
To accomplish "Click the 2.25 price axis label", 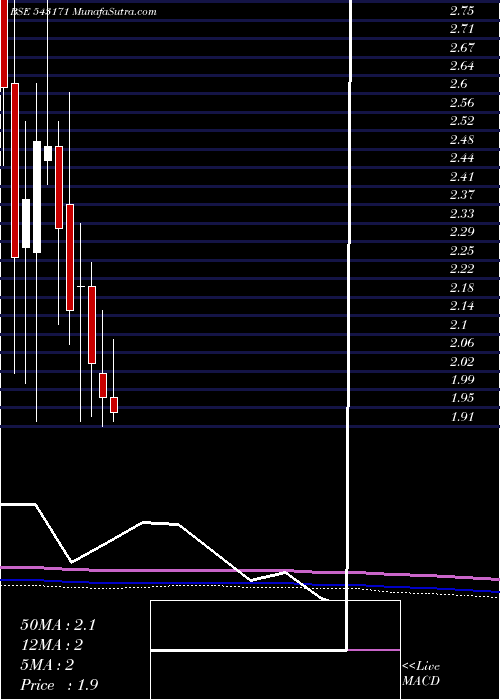I will [x=462, y=251].
